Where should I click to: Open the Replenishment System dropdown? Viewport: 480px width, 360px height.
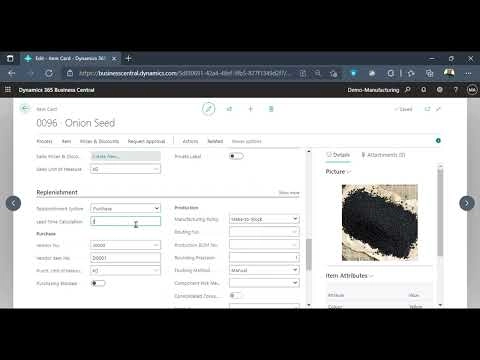(x=125, y=209)
